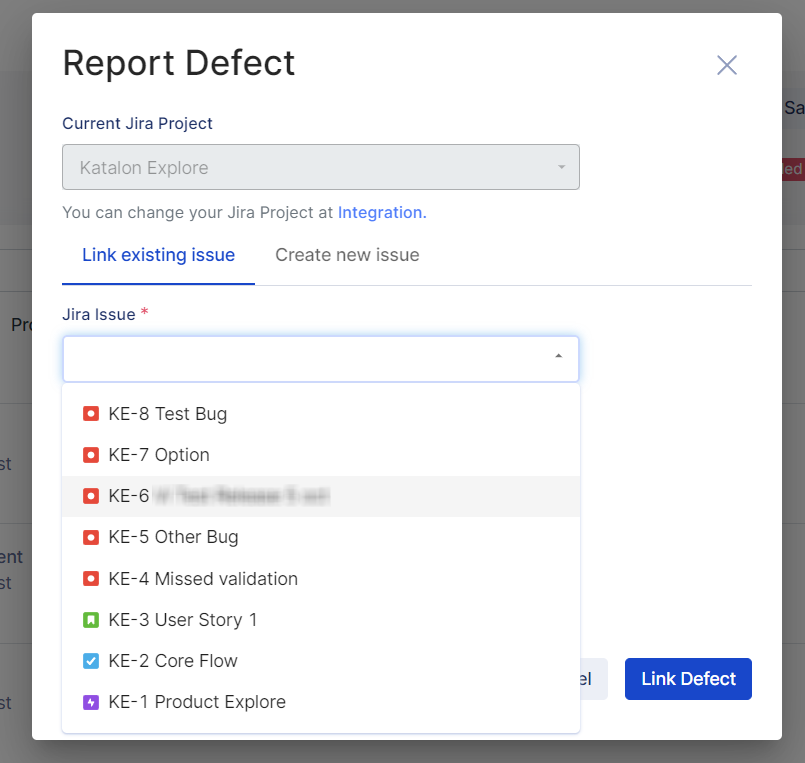Select the Link existing issue tab
The width and height of the screenshot is (805, 763).
(157, 255)
